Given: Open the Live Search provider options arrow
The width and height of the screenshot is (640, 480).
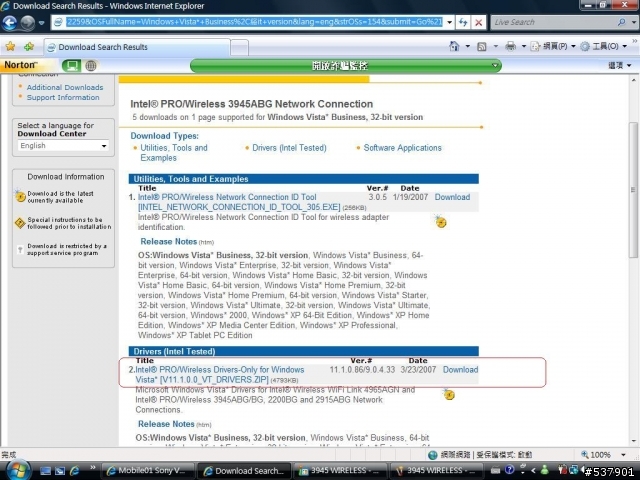Looking at the screenshot, I should click(x=633, y=22).
